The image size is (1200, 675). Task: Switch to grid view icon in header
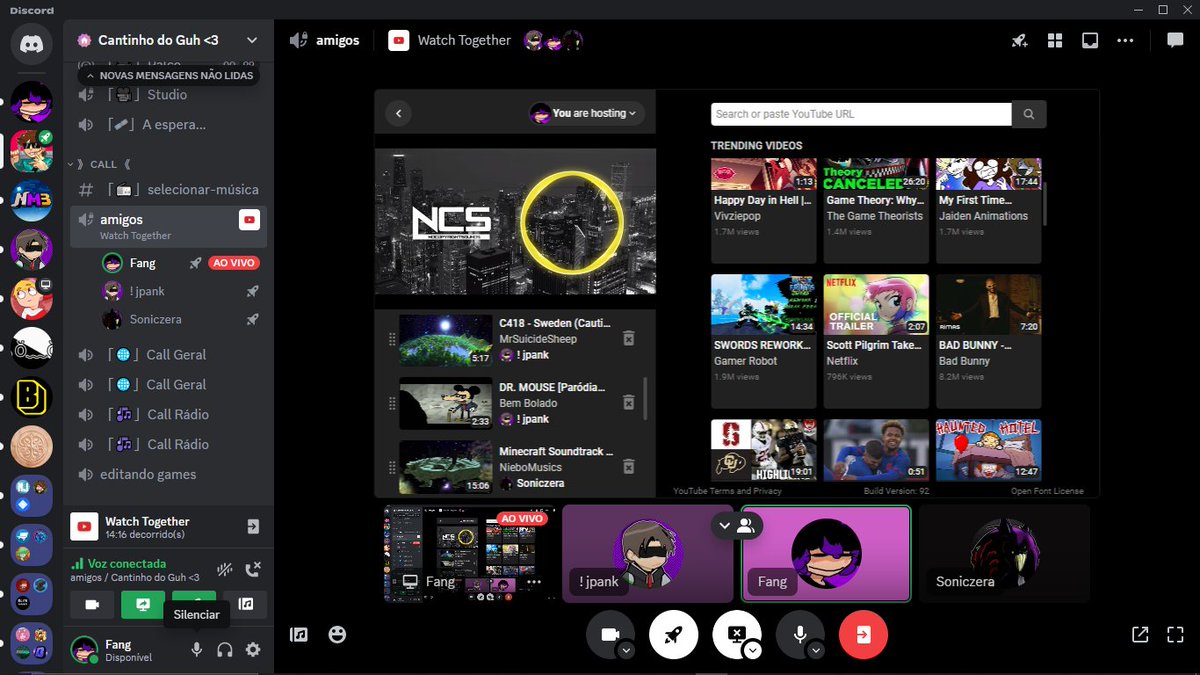point(1054,41)
